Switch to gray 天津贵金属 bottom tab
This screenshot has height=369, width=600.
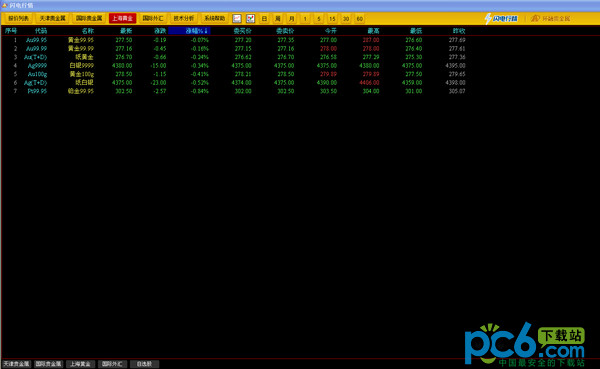pyautogui.click(x=16, y=364)
